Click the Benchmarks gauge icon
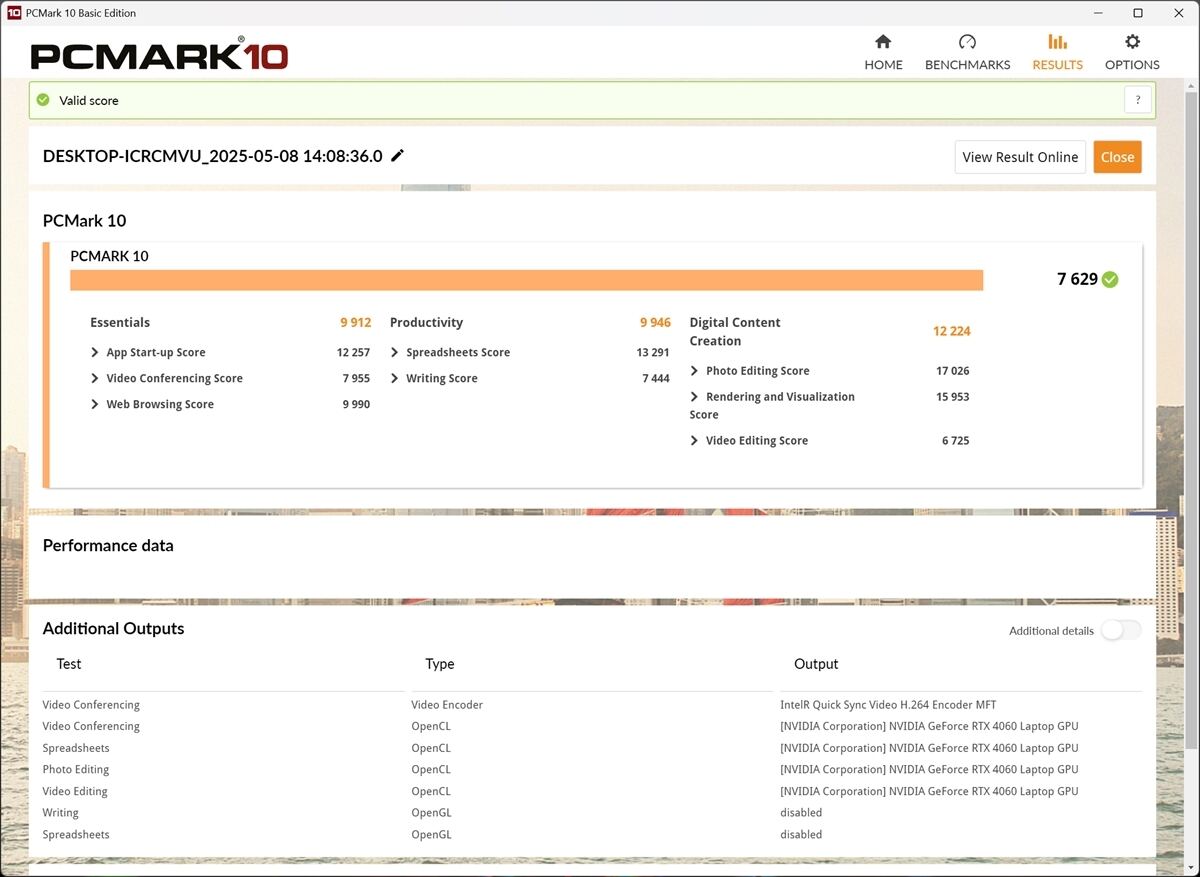The image size is (1200, 877). tap(967, 42)
